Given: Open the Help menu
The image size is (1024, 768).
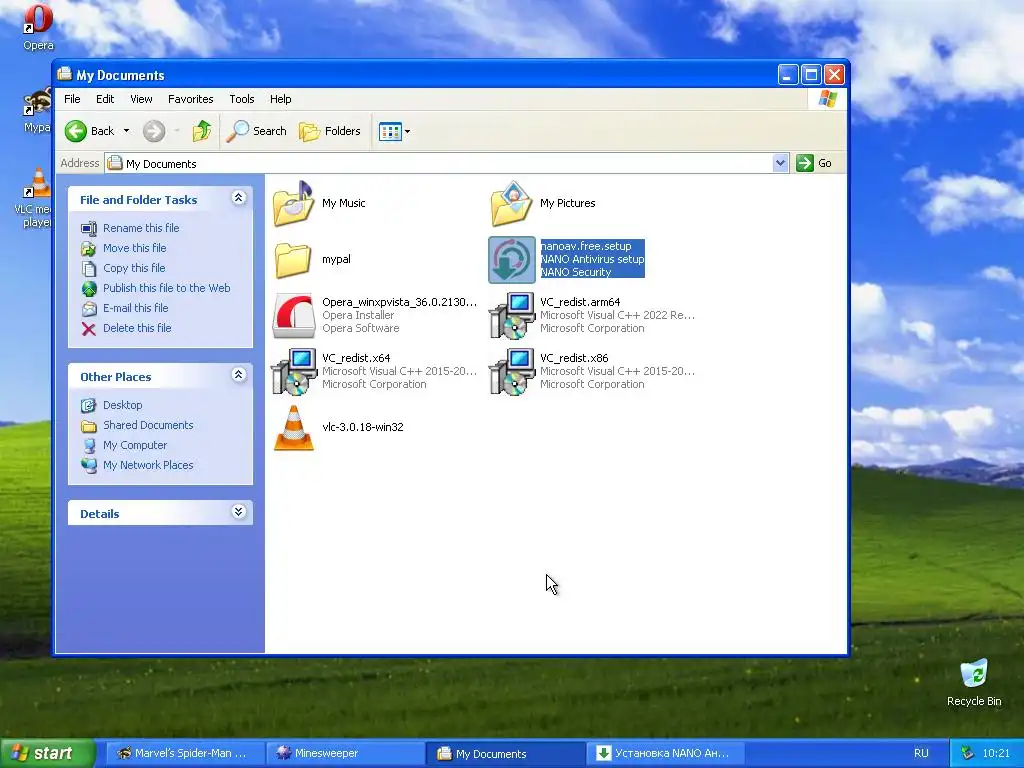Looking at the screenshot, I should (x=281, y=99).
